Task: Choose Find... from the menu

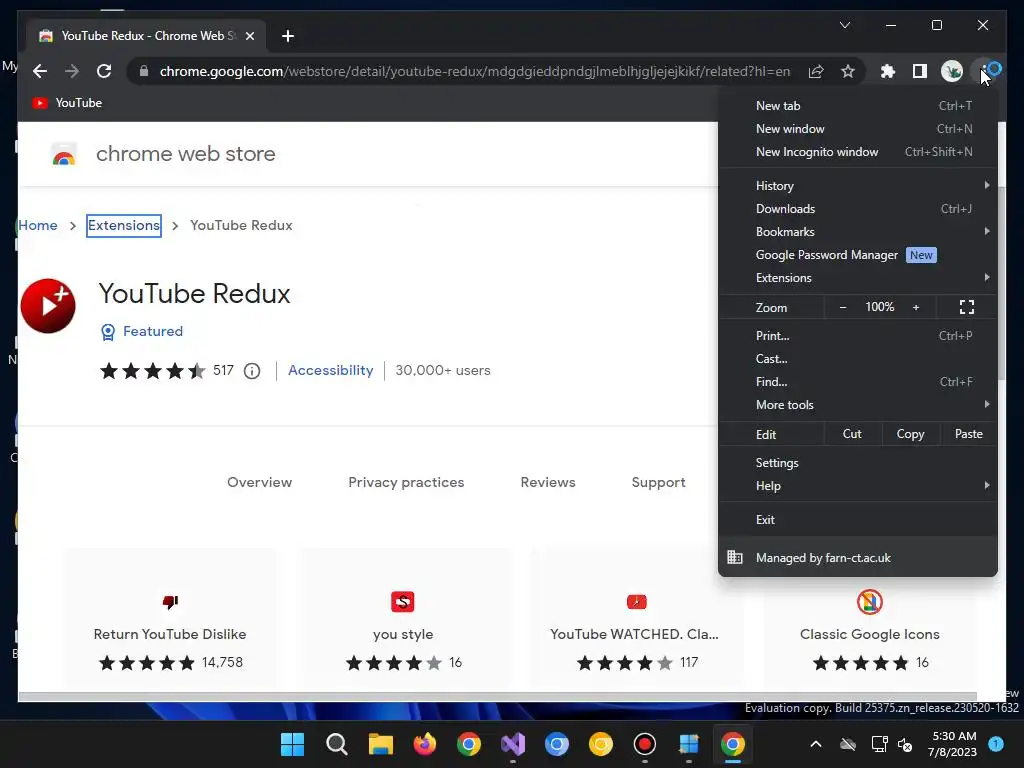Action: pos(857,381)
